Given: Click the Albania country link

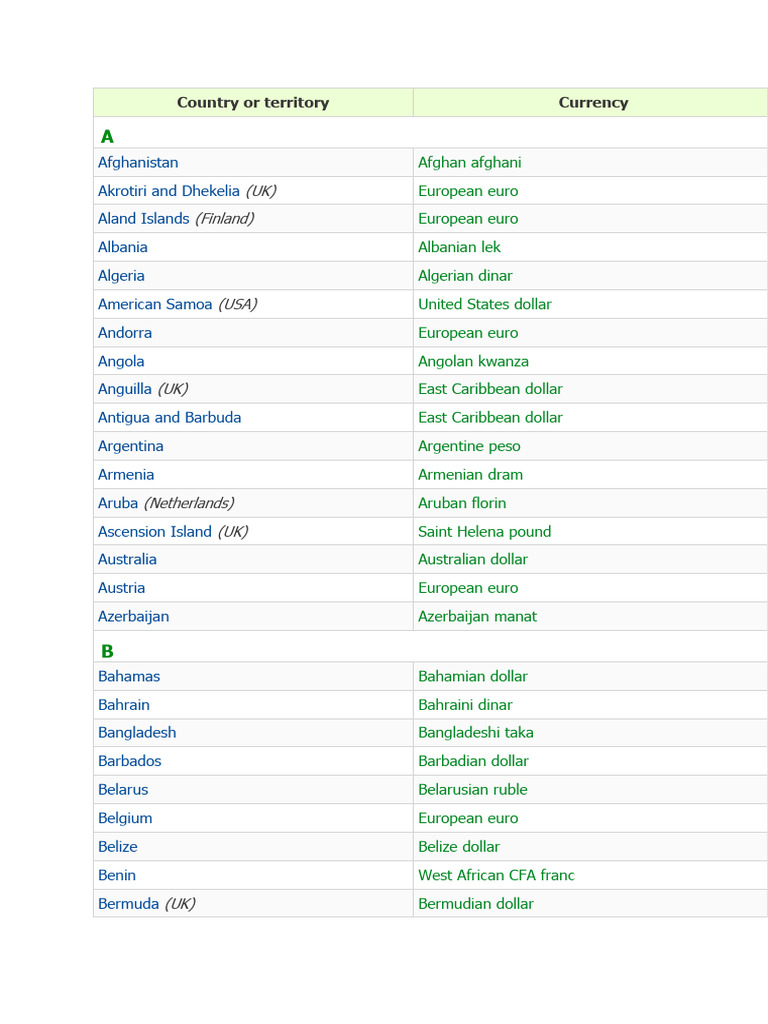Looking at the screenshot, I should click(123, 248).
